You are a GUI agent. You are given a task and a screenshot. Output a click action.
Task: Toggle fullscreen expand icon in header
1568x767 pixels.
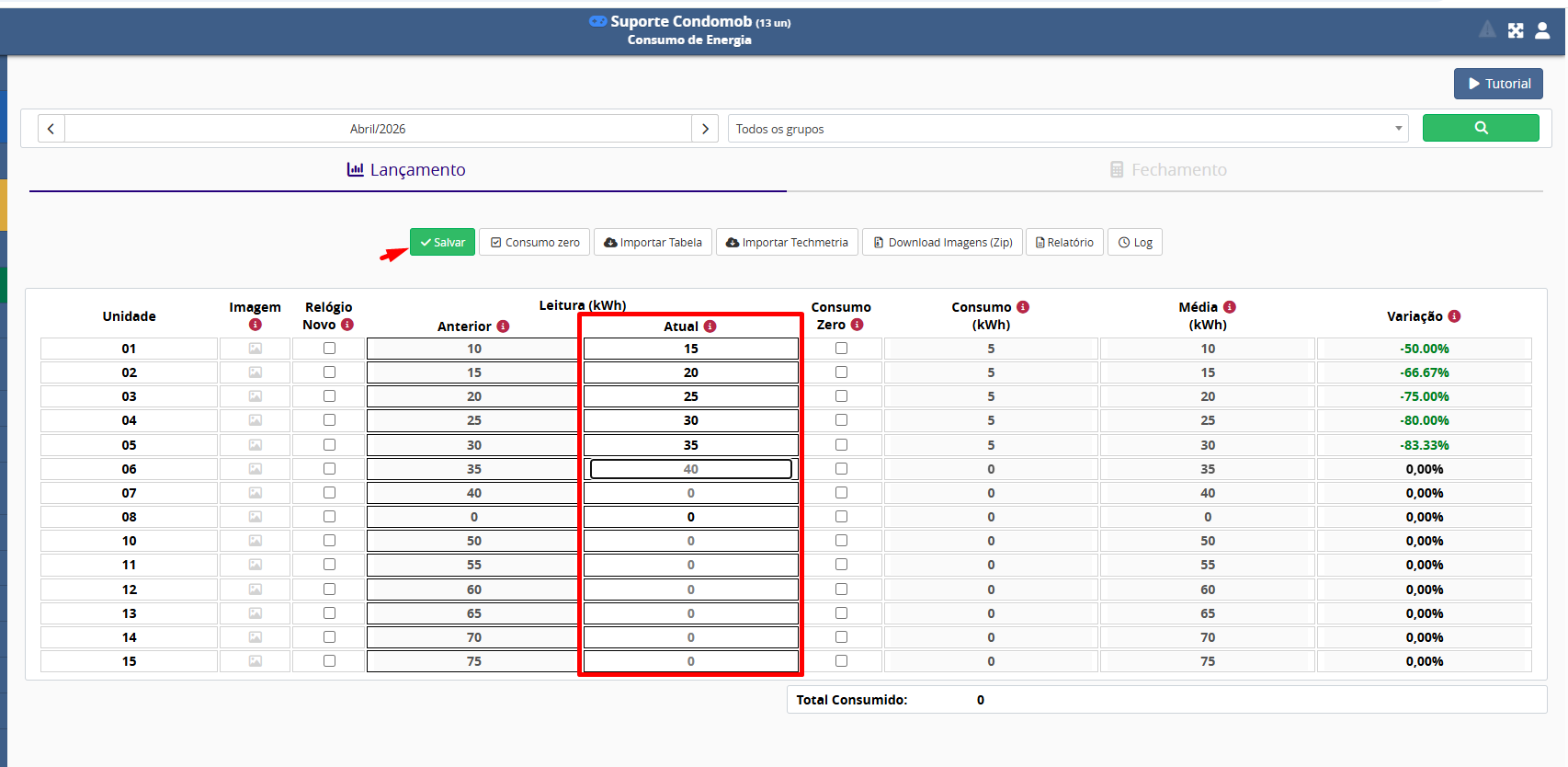1516,30
